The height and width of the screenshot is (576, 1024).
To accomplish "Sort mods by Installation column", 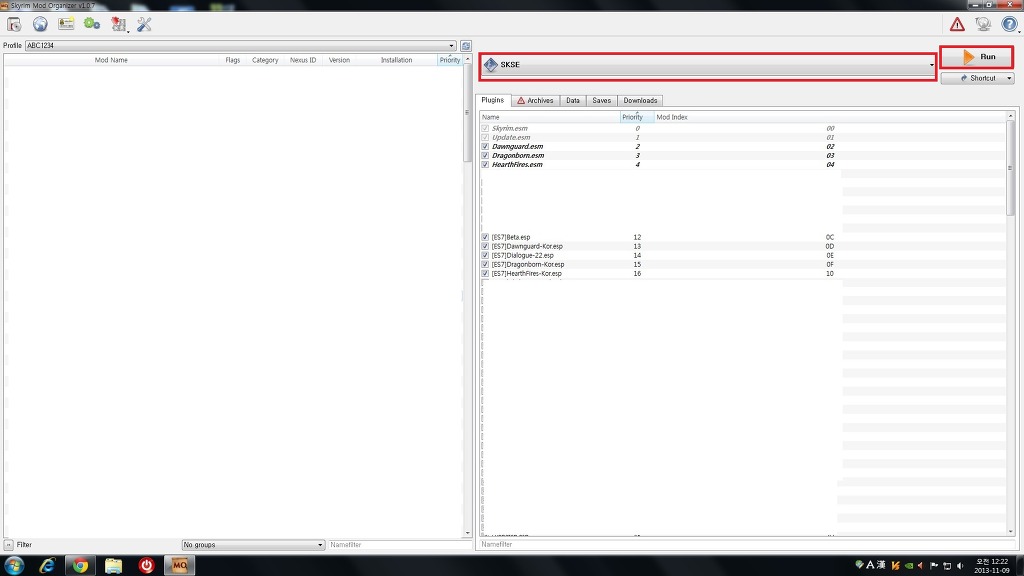I will [396, 60].
